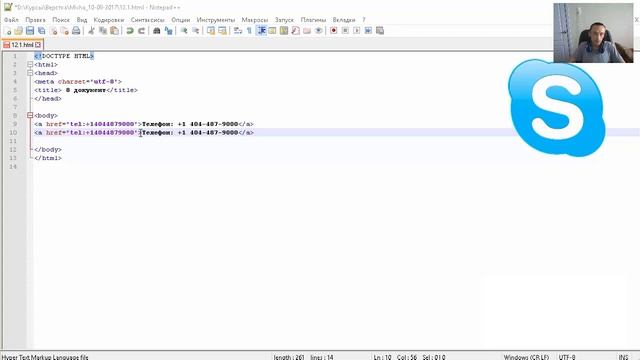Zoom out using the toolbar magnifier
The width and height of the screenshot is (640, 360).
point(195,31)
